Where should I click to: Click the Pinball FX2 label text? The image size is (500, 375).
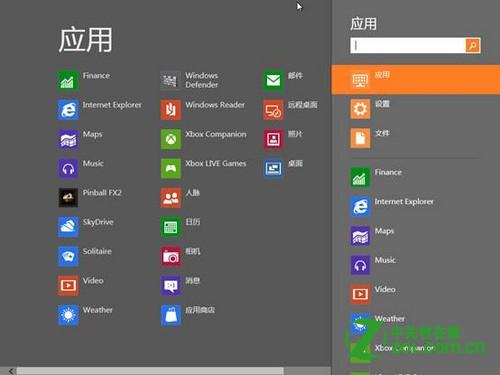click(102, 193)
